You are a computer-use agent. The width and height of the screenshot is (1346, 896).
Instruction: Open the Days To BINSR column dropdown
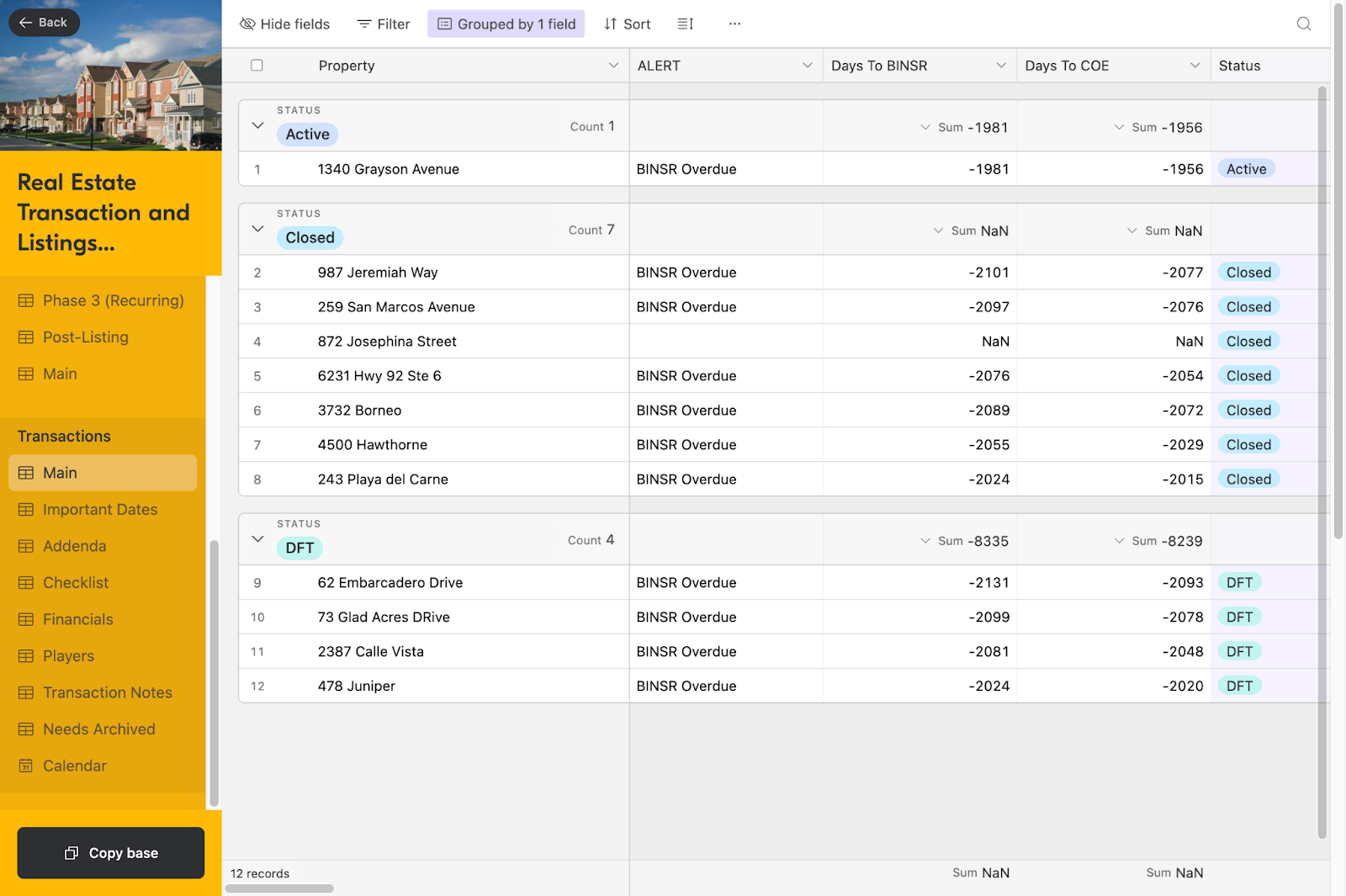[1000, 66]
